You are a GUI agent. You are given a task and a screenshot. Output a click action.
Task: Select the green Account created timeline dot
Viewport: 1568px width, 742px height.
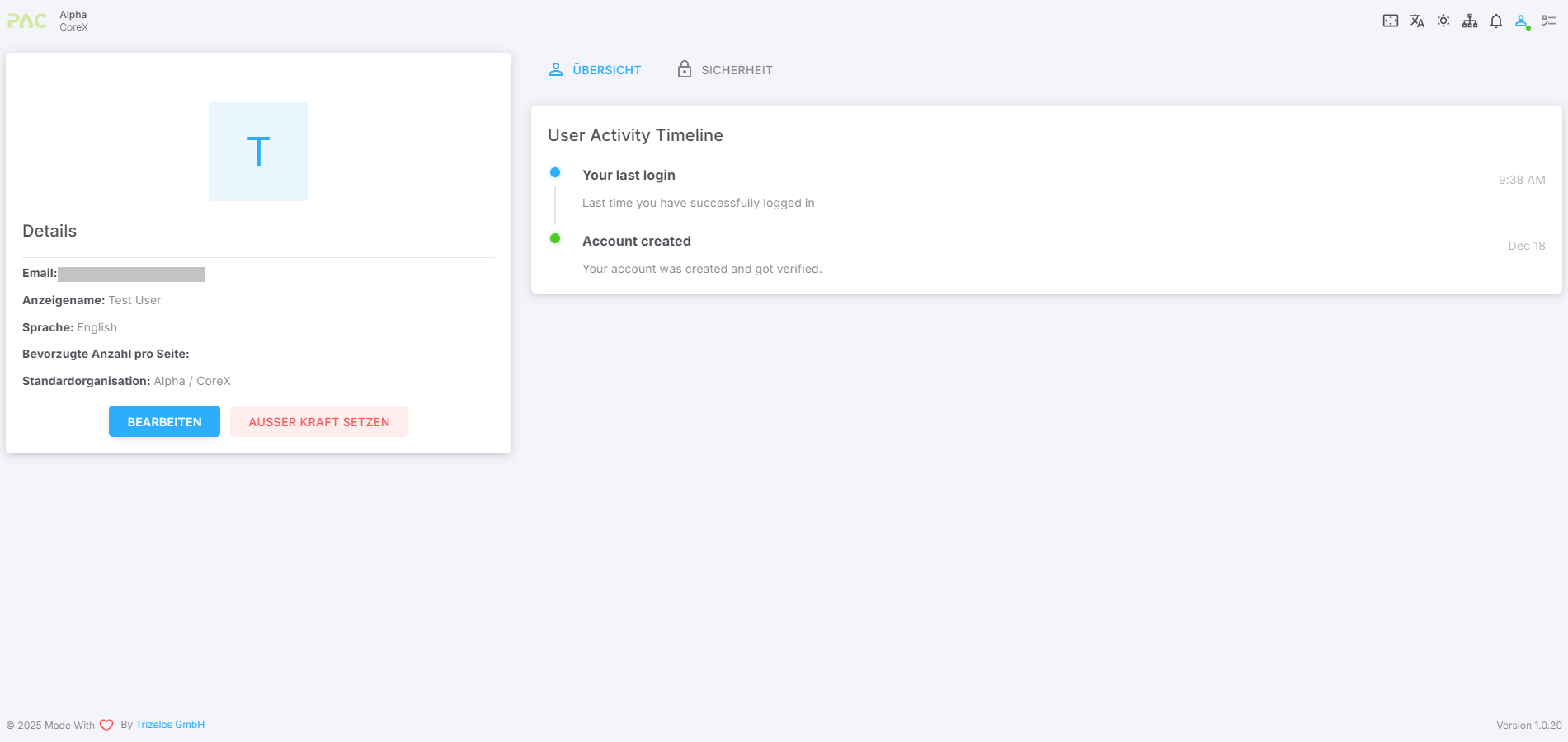(x=555, y=238)
